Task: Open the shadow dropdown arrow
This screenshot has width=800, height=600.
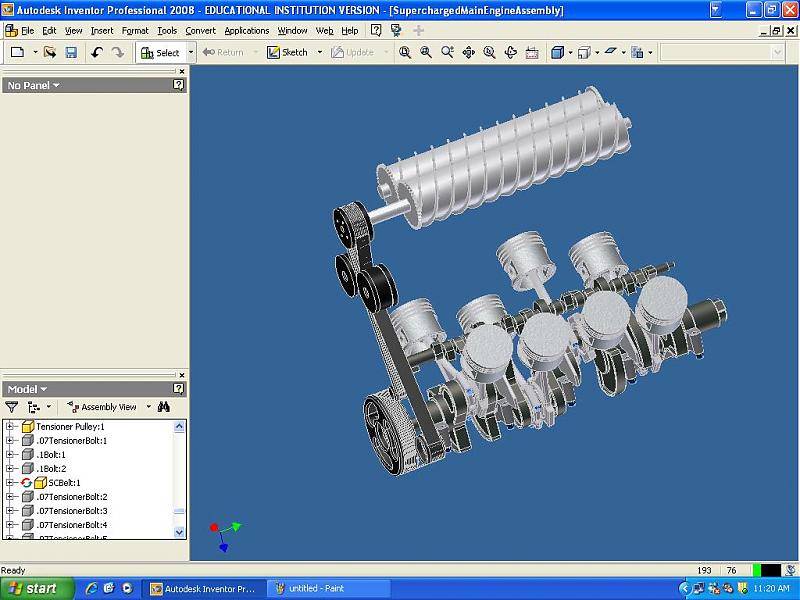Action: tap(623, 52)
